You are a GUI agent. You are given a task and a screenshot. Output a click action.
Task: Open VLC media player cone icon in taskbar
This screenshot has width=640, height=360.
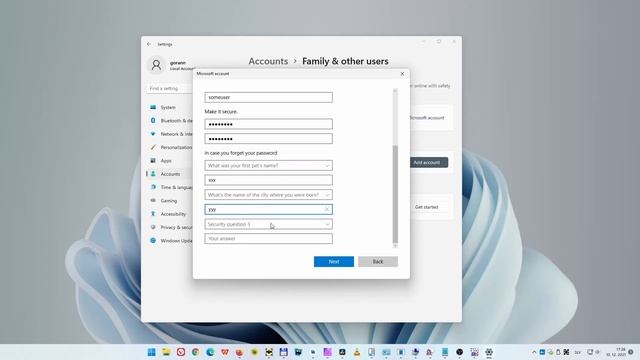[357, 352]
